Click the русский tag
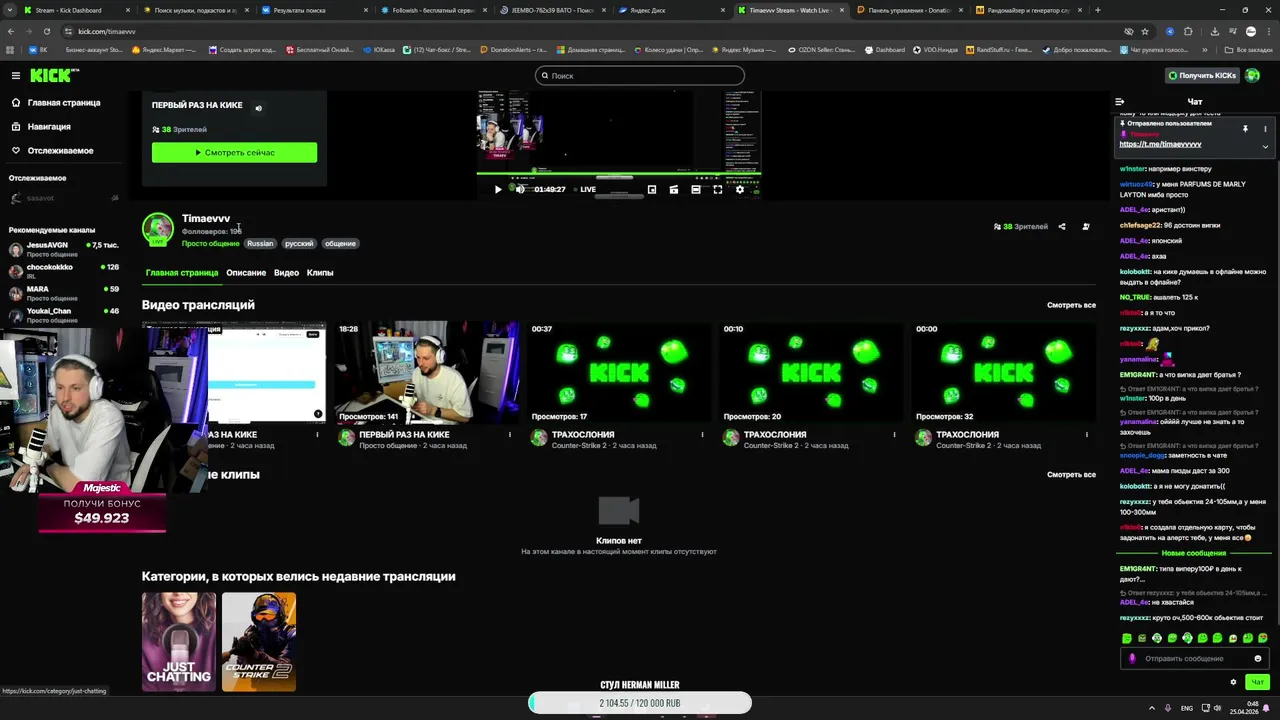The height and width of the screenshot is (720, 1280). pos(299,244)
